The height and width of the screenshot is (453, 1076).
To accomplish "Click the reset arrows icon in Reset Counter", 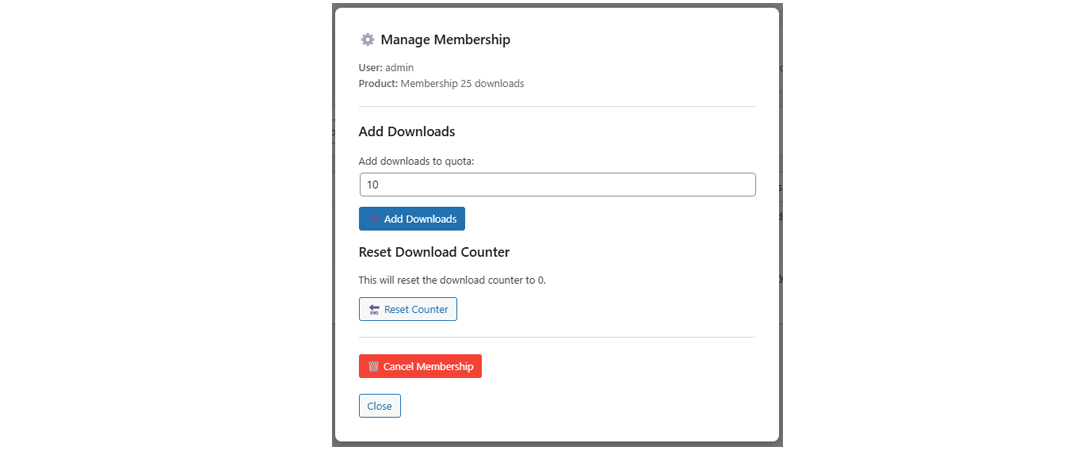I will click(x=374, y=310).
